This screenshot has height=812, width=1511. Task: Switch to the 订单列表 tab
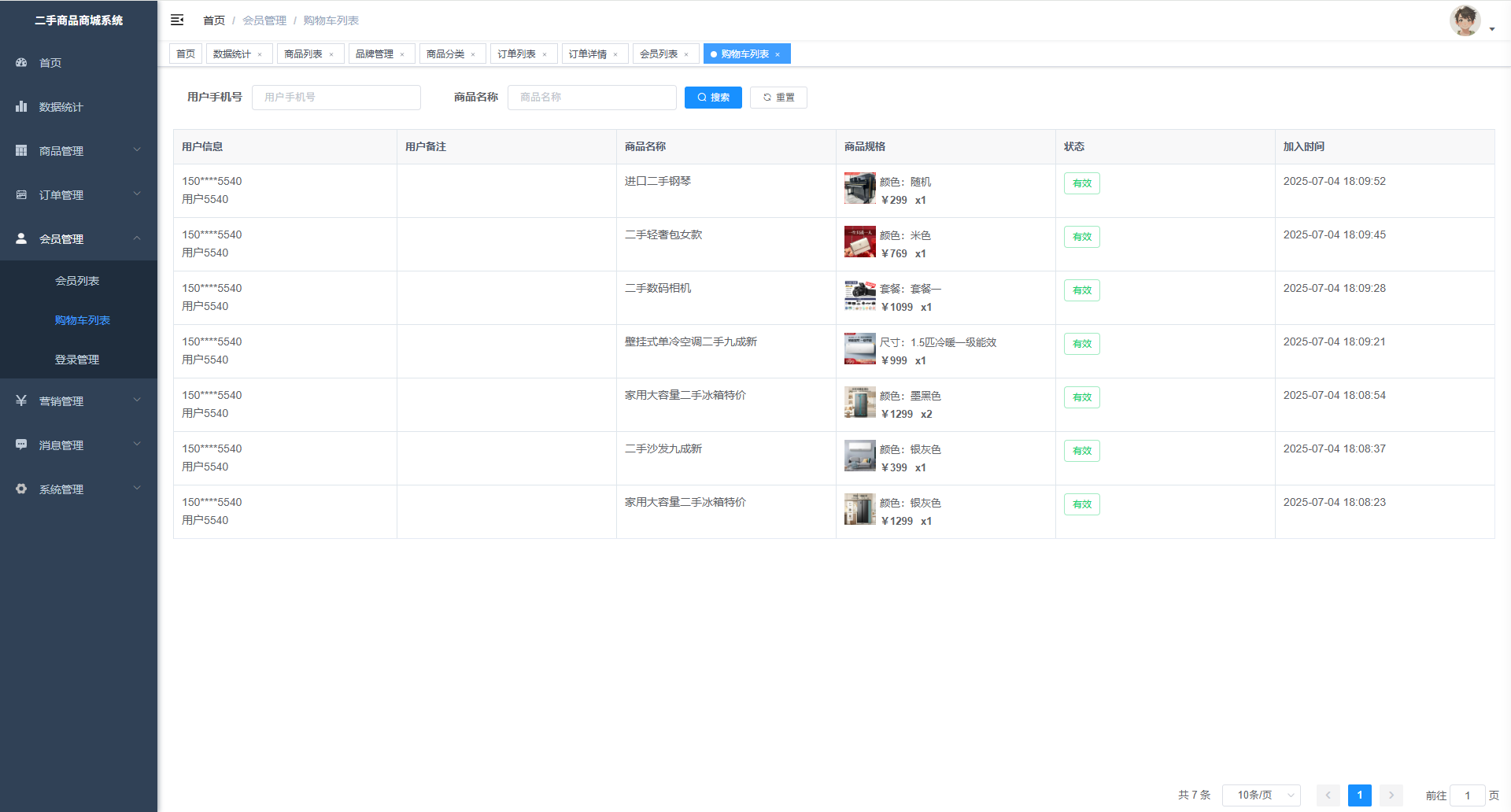[516, 54]
